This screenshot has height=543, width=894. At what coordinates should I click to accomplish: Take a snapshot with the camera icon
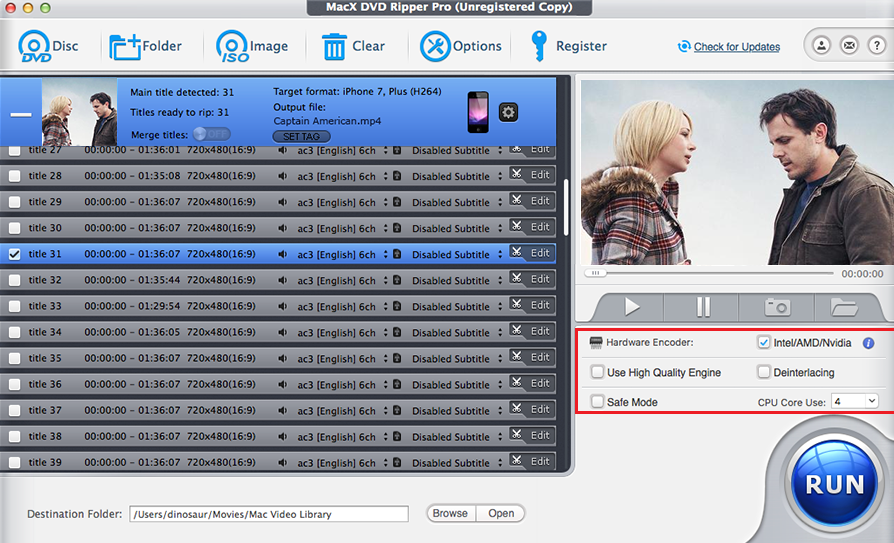(x=777, y=307)
